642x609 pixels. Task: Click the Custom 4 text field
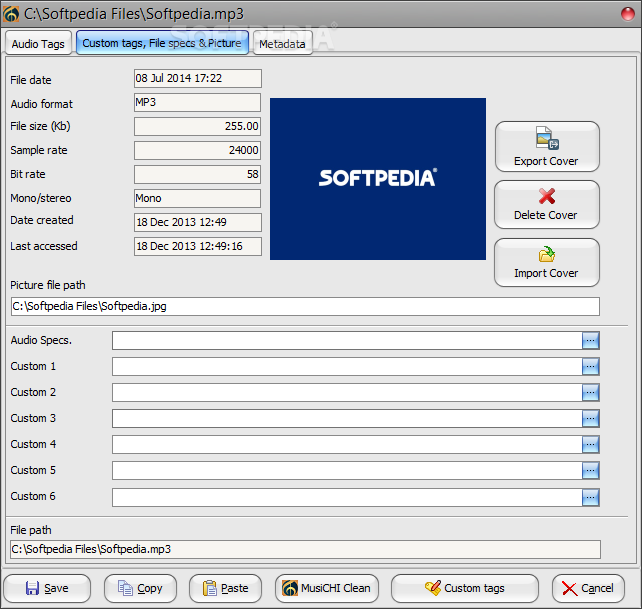347,444
